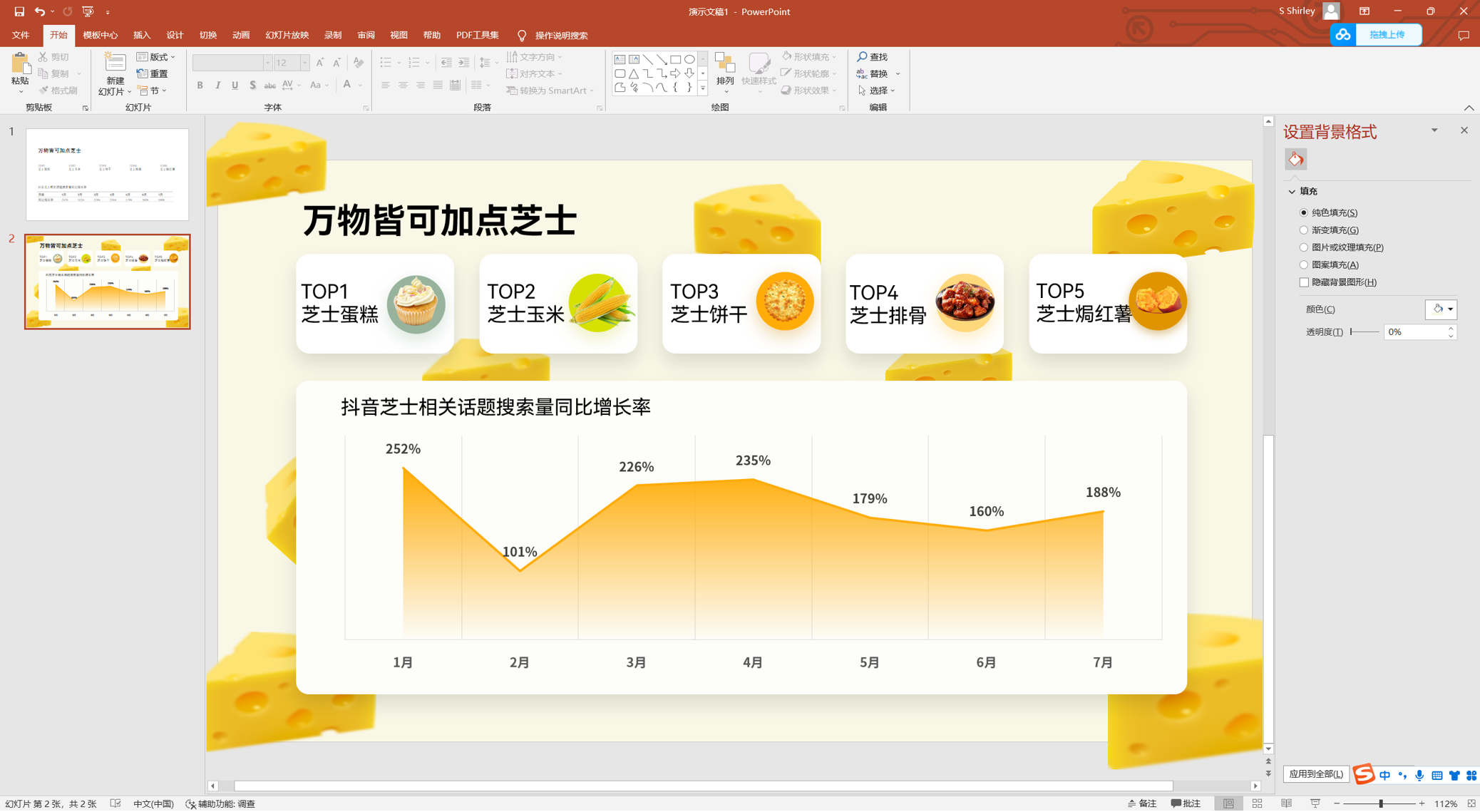Open the Insert ribbon tab

pyautogui.click(x=142, y=35)
